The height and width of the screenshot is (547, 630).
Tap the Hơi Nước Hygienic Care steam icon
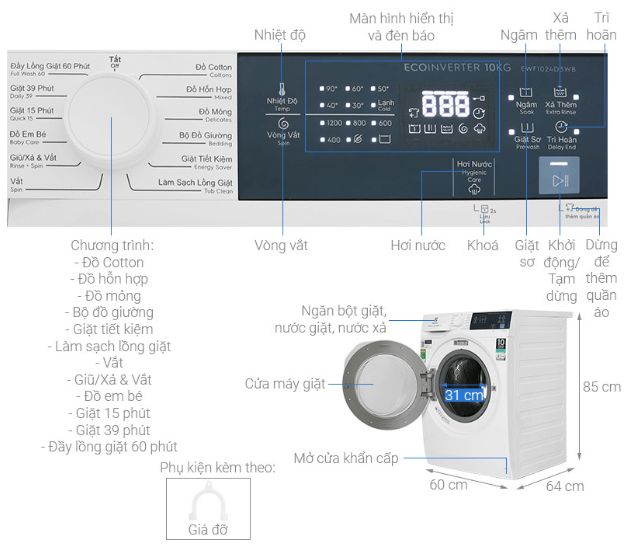[x=474, y=190]
